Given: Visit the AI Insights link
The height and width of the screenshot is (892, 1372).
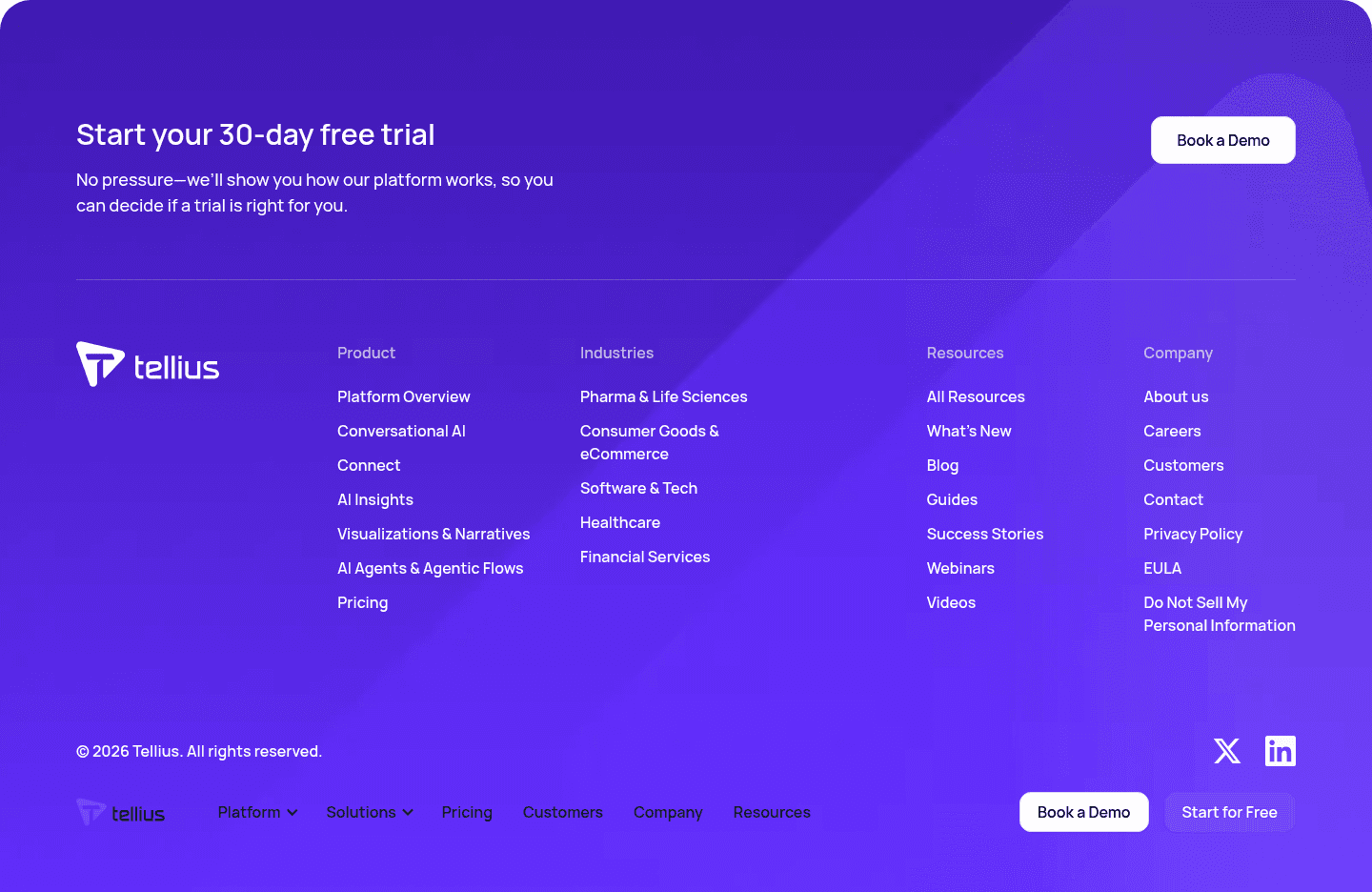Looking at the screenshot, I should click(x=375, y=499).
